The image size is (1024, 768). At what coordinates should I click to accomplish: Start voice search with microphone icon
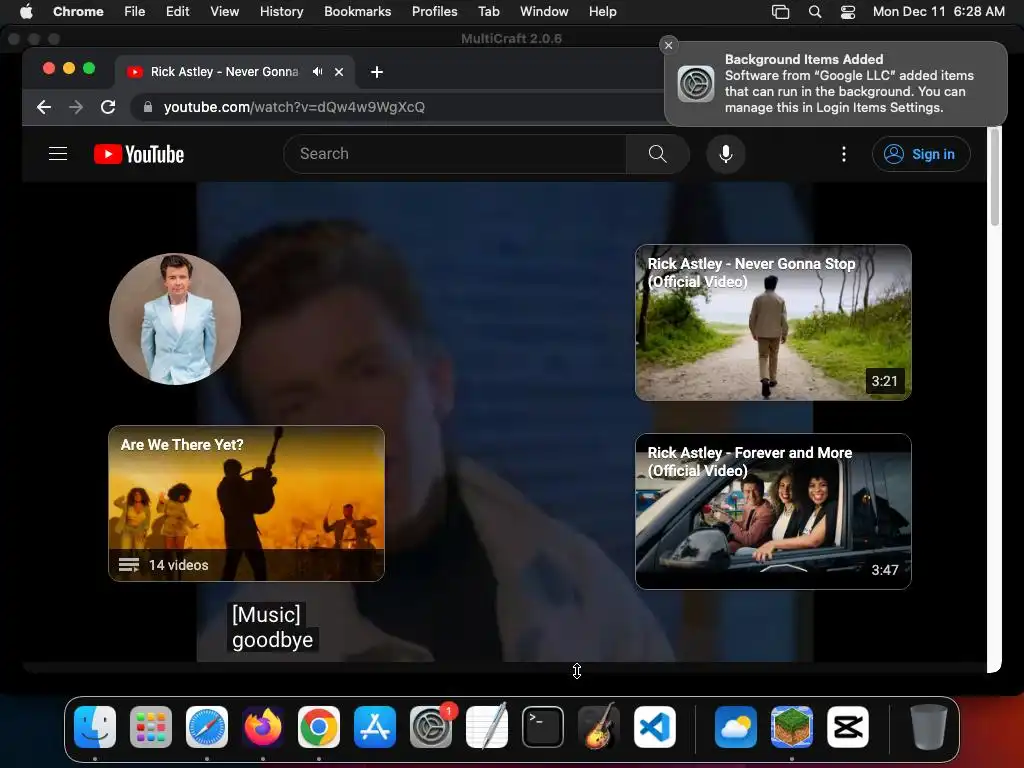726,154
